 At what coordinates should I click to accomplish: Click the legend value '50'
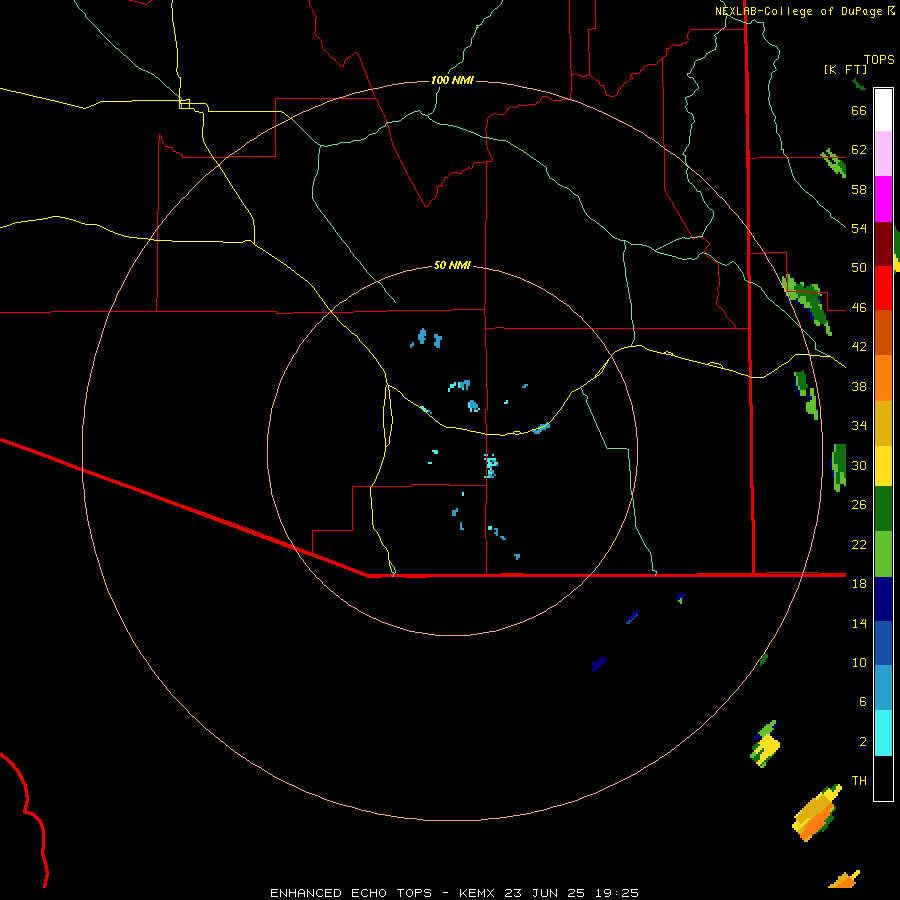[859, 268]
